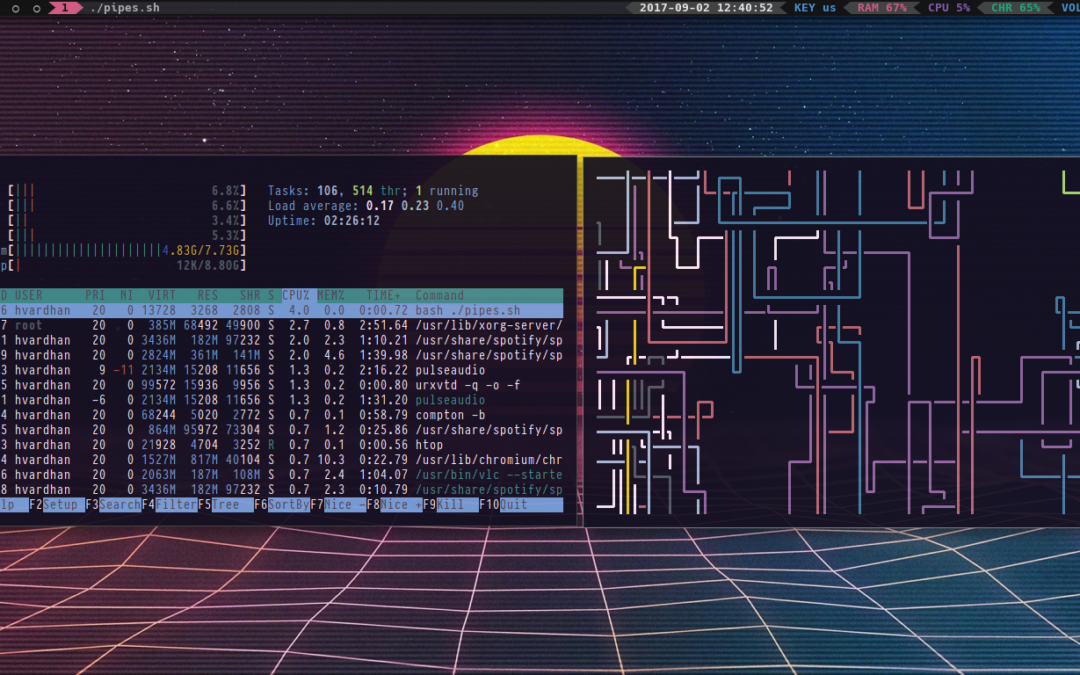
Task: Click the RAM 67% status module
Action: click(x=881, y=8)
